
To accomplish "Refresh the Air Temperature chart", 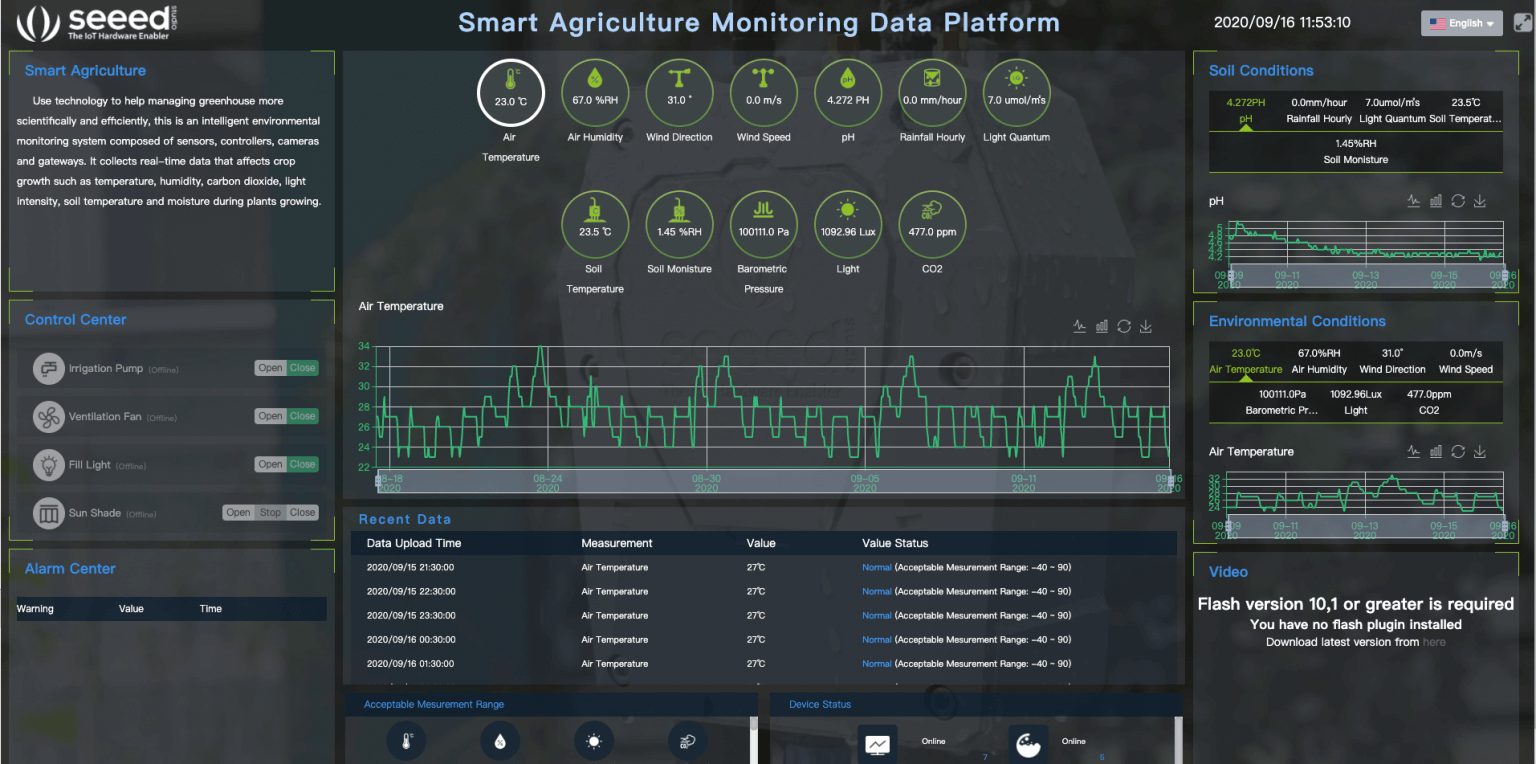I will point(1124,326).
